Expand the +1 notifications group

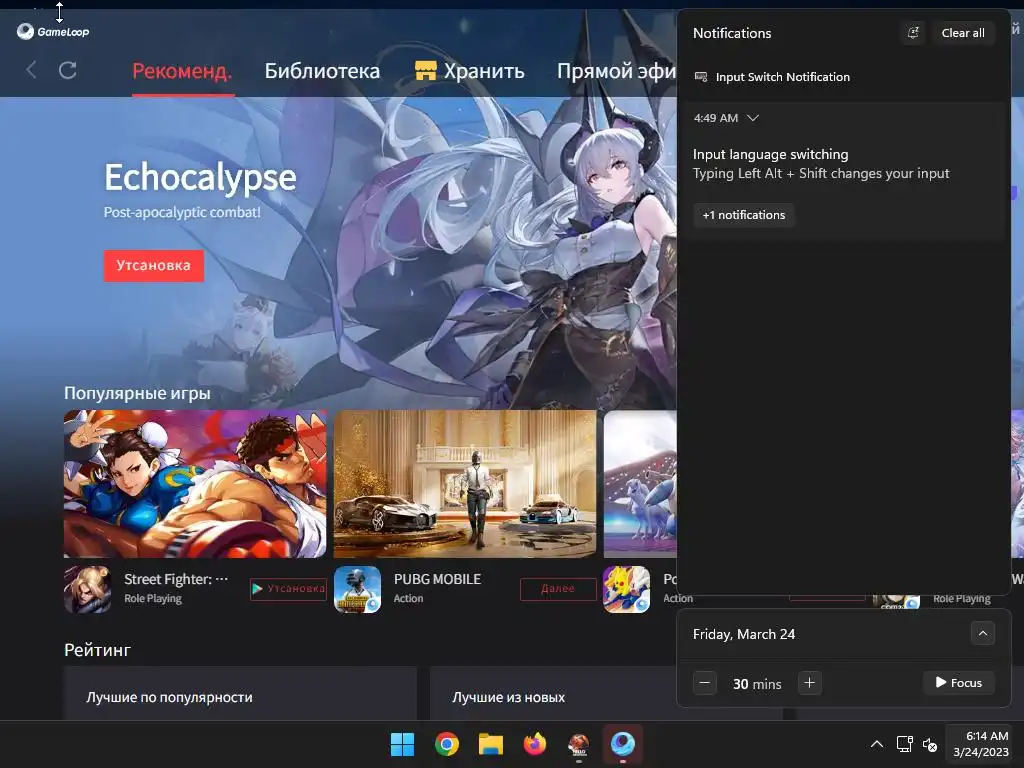(x=744, y=215)
